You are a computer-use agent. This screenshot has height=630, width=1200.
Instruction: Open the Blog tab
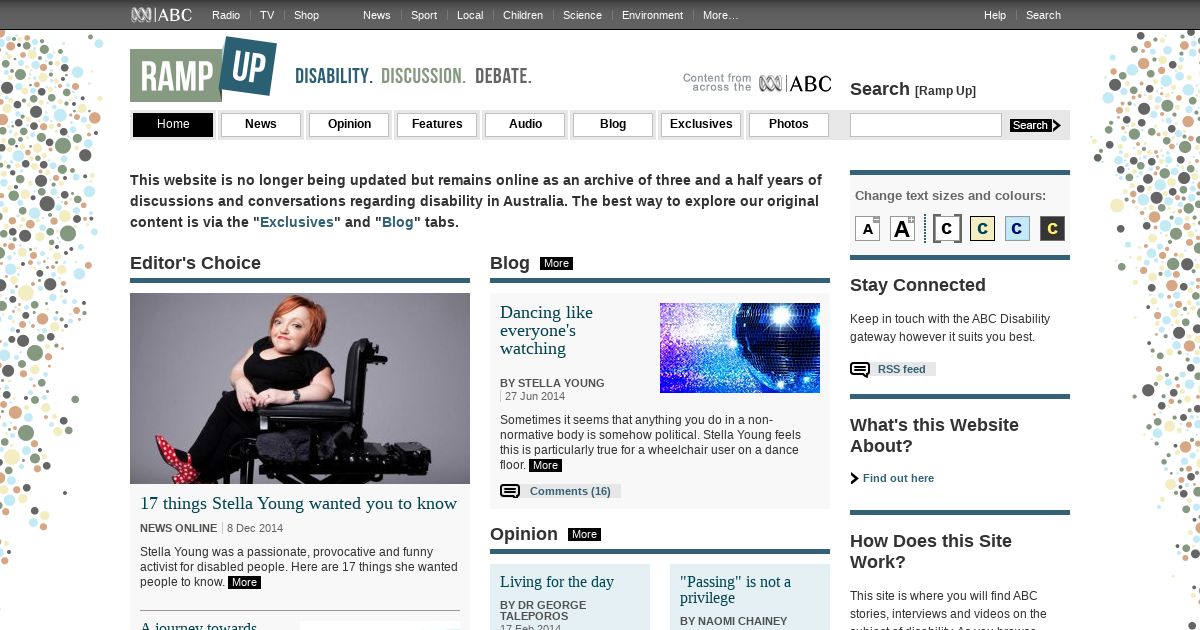613,125
